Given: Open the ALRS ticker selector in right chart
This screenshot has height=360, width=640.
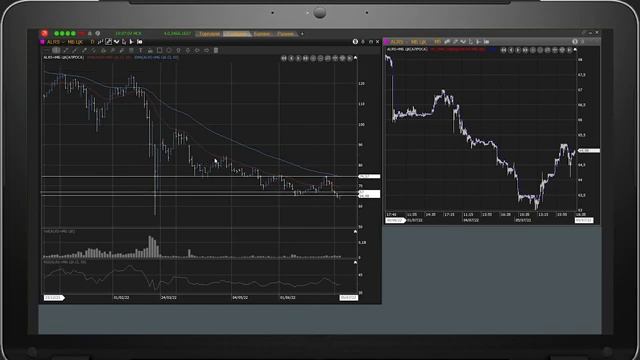Looking at the screenshot, I should (396, 42).
